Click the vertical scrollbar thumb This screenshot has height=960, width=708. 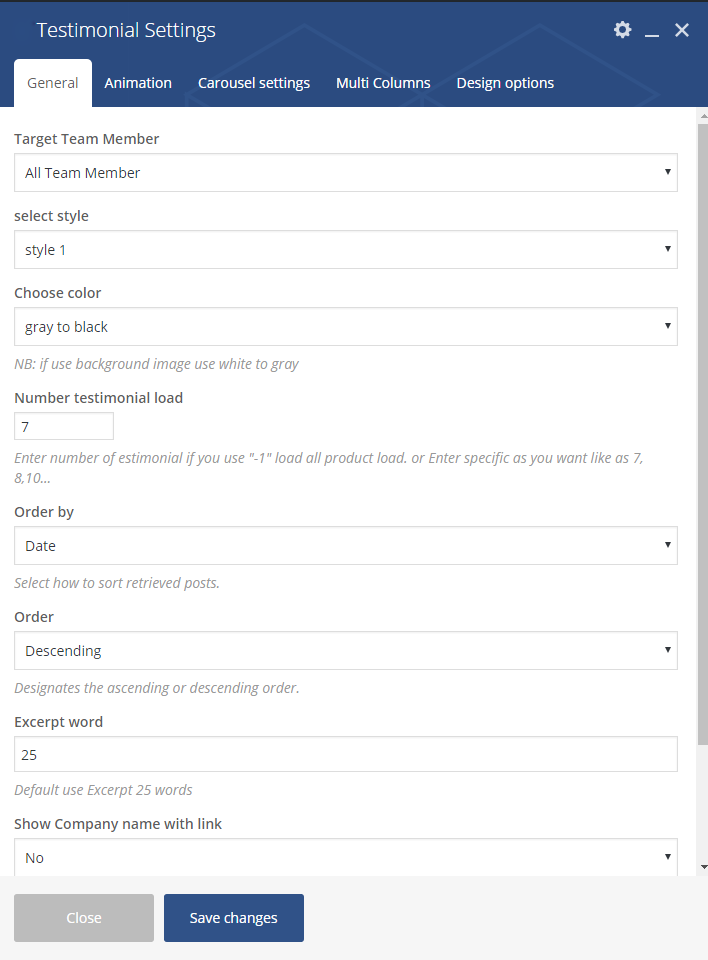click(703, 433)
